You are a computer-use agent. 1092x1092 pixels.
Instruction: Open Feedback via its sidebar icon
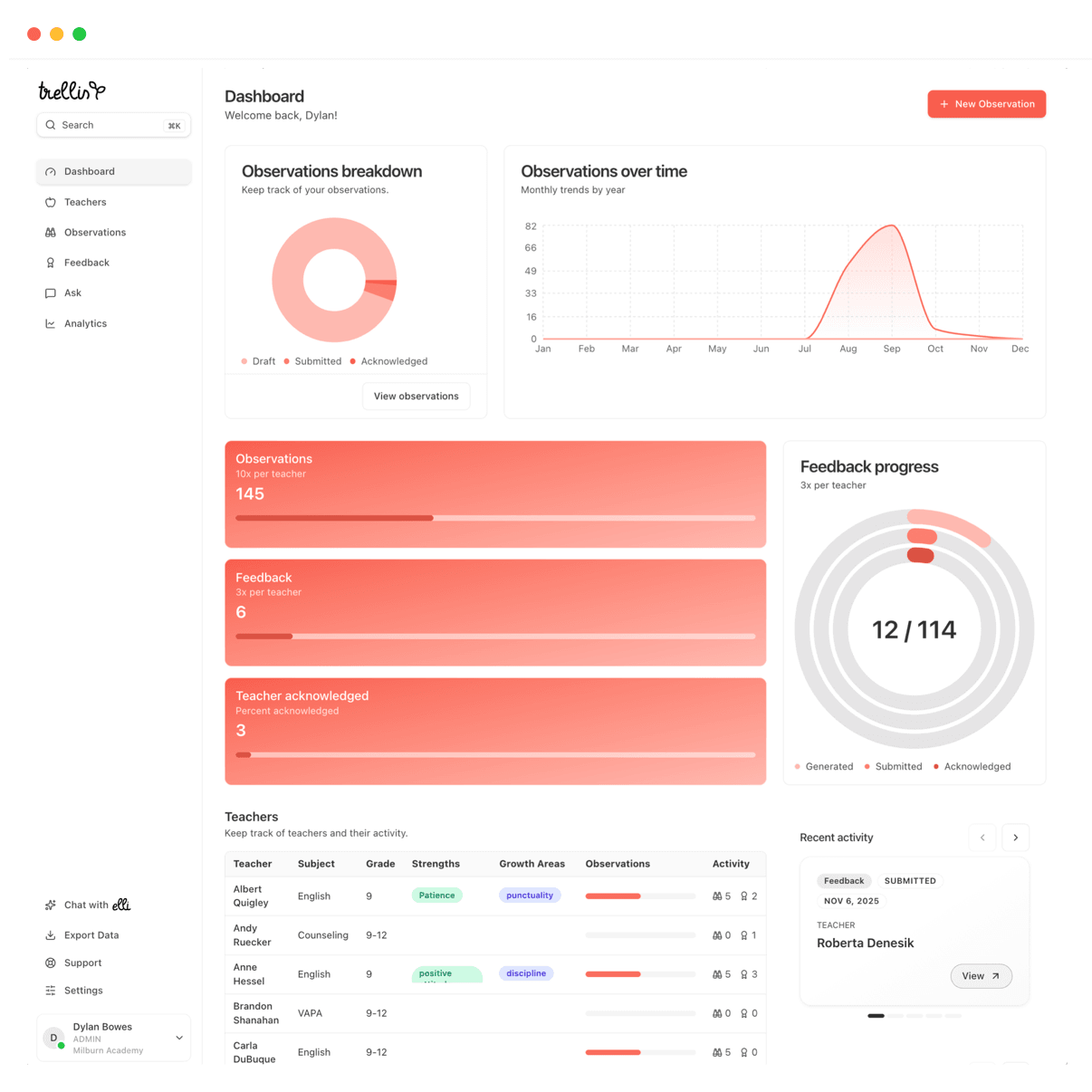pyautogui.click(x=51, y=263)
